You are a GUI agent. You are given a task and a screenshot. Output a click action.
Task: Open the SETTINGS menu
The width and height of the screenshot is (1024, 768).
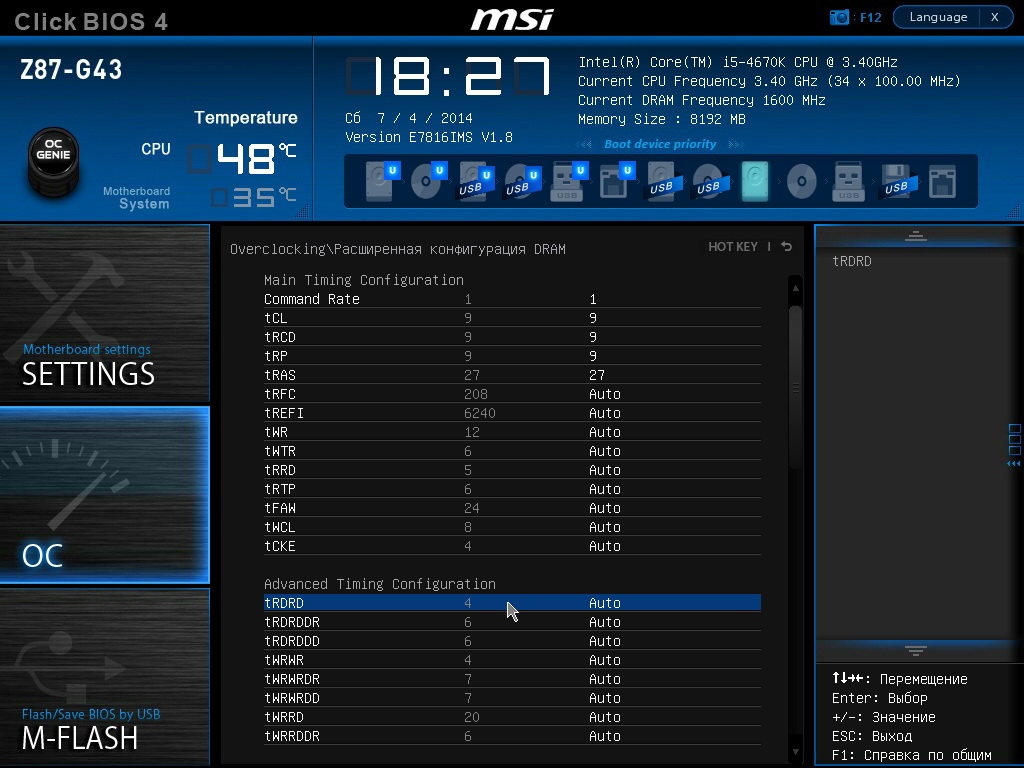[104, 313]
